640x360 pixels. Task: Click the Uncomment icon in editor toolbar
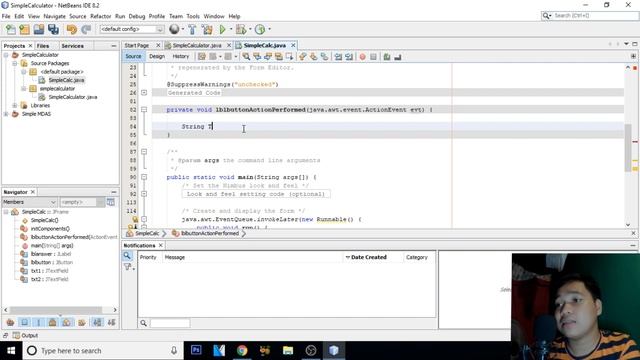pyautogui.click(x=398, y=57)
